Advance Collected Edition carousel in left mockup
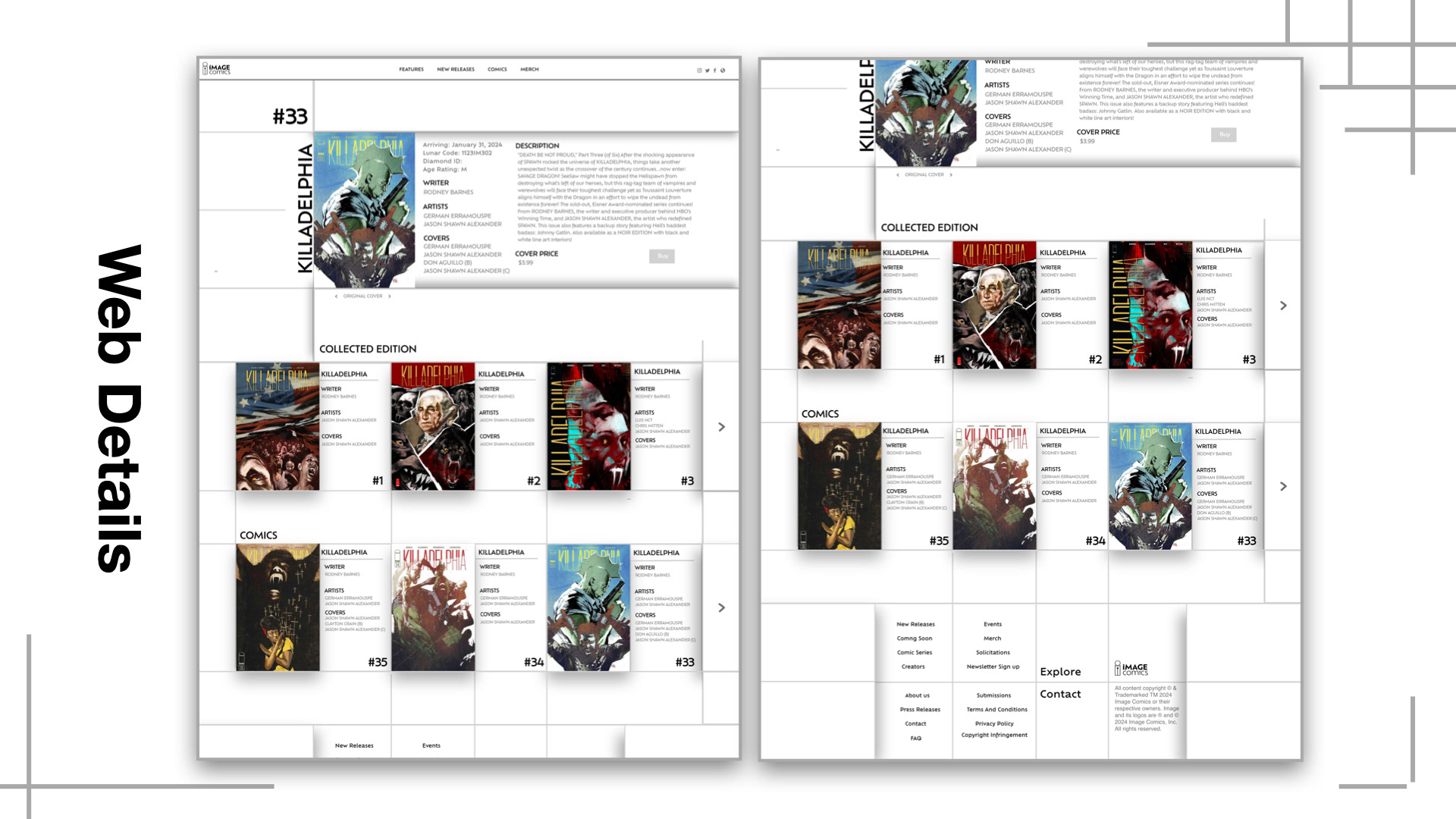Screen dimensions: 1456x819 click(x=721, y=427)
